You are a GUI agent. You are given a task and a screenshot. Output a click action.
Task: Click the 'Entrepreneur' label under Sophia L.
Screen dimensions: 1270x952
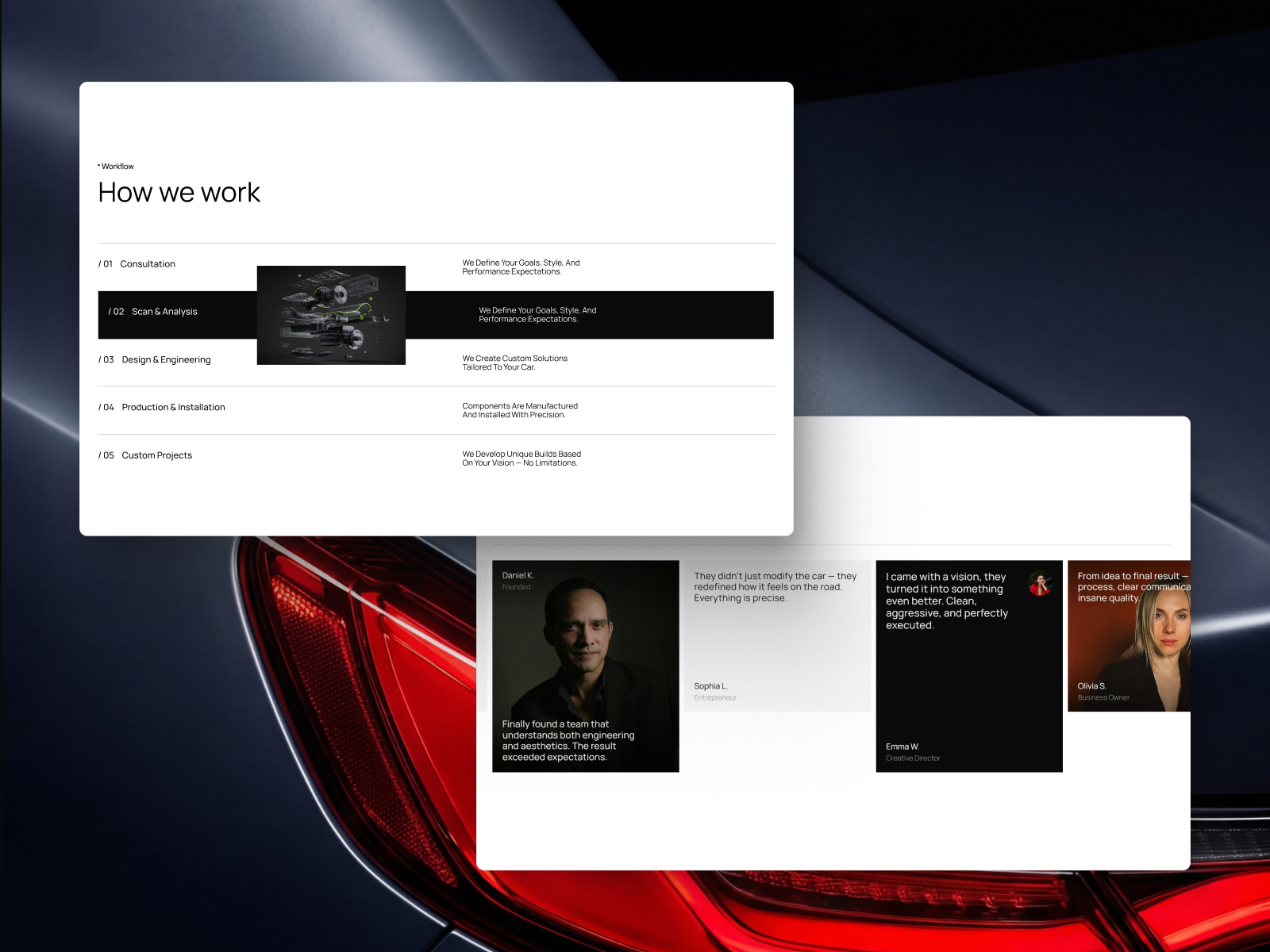pos(715,698)
